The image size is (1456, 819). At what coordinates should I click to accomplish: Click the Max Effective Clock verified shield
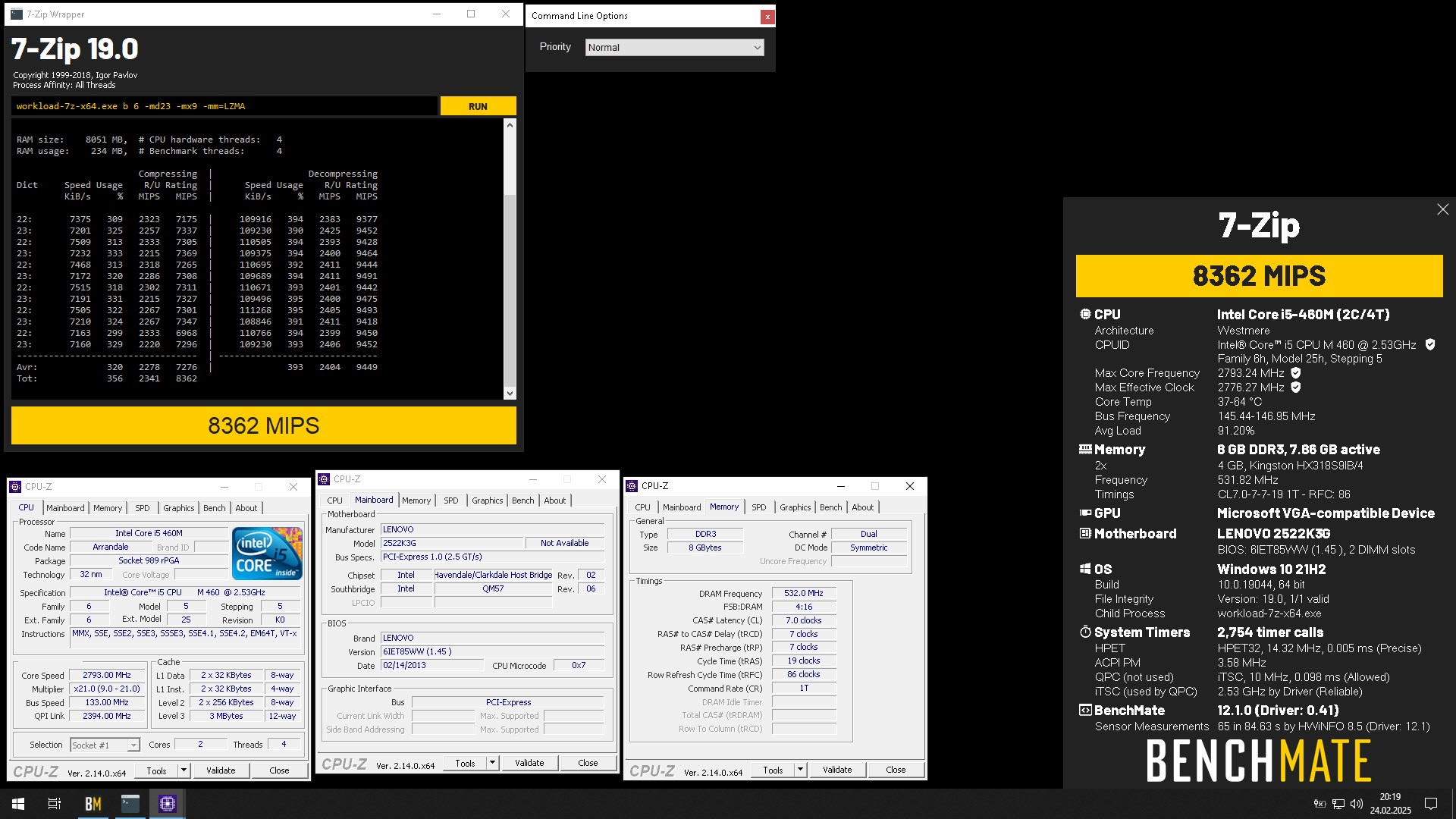pyautogui.click(x=1296, y=388)
